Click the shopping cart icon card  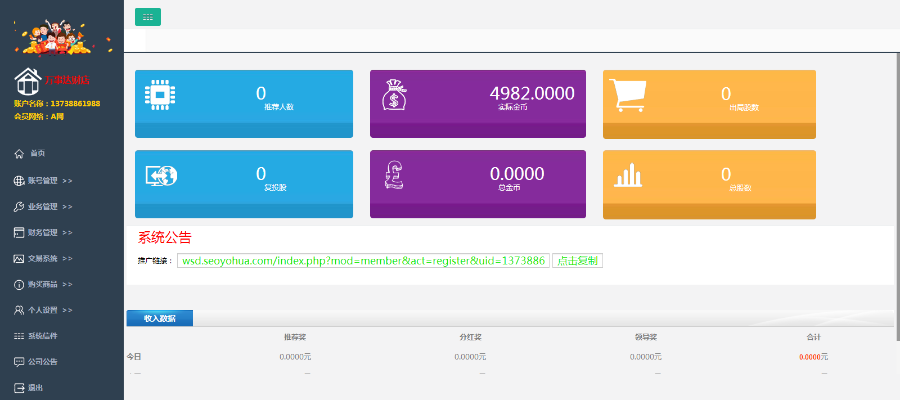627,95
